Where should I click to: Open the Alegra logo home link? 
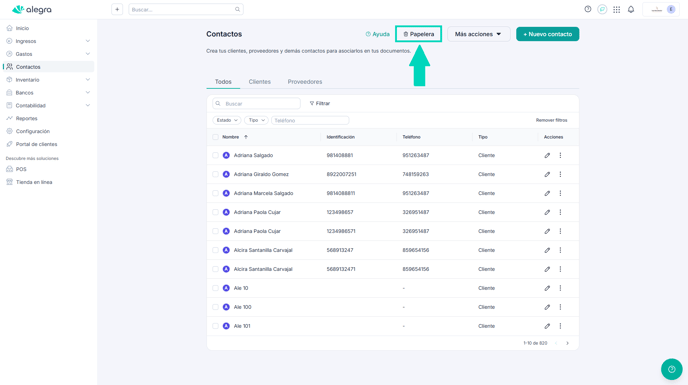32,9
